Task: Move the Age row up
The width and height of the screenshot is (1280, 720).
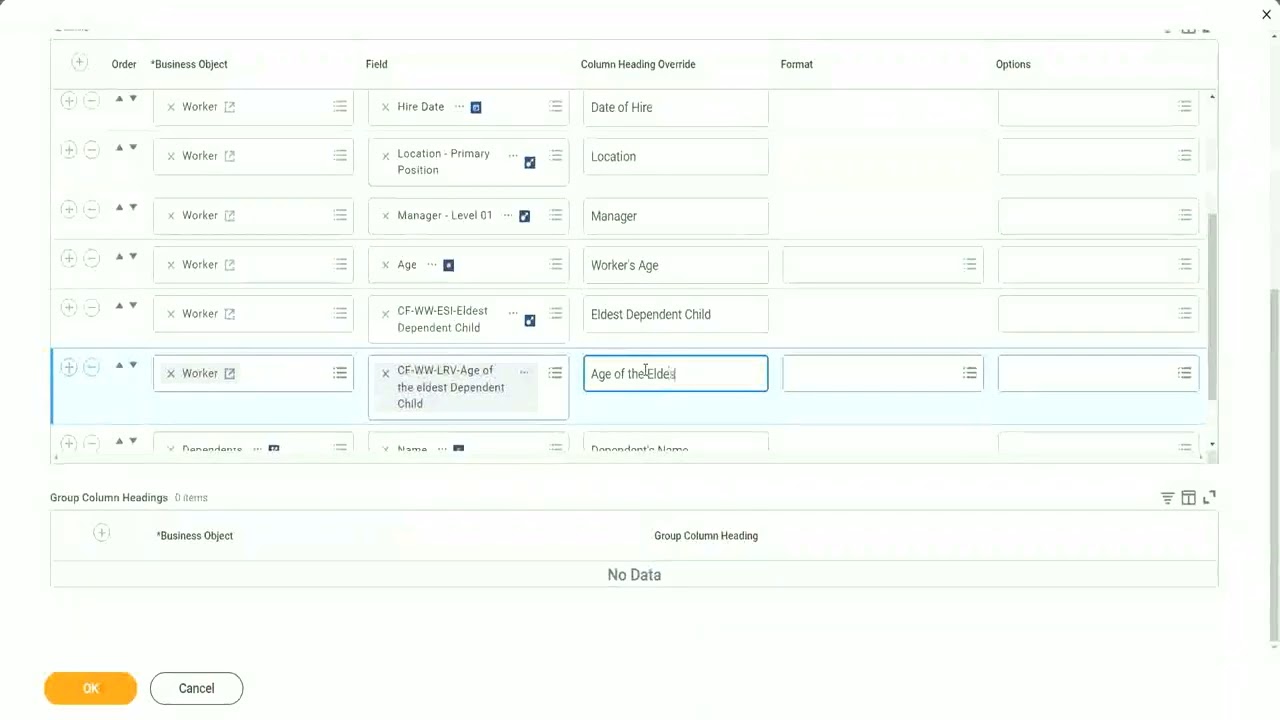Action: coord(120,256)
